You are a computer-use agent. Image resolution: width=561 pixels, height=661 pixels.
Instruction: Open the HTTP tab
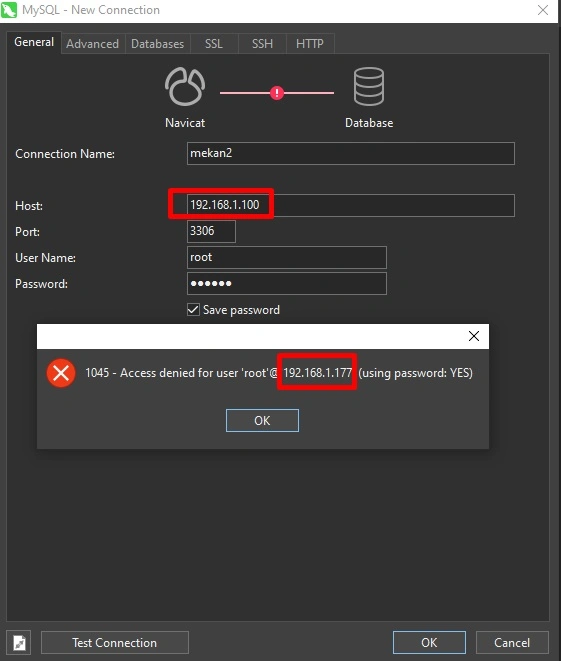(310, 44)
